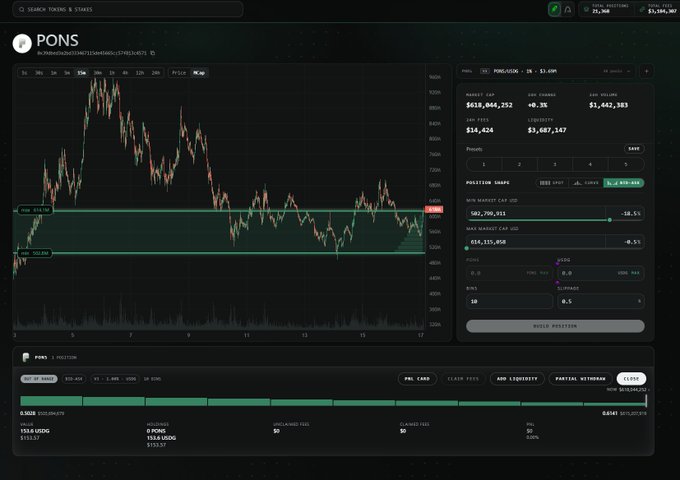
Task: Click the Curve shape icon
Action: (577, 183)
